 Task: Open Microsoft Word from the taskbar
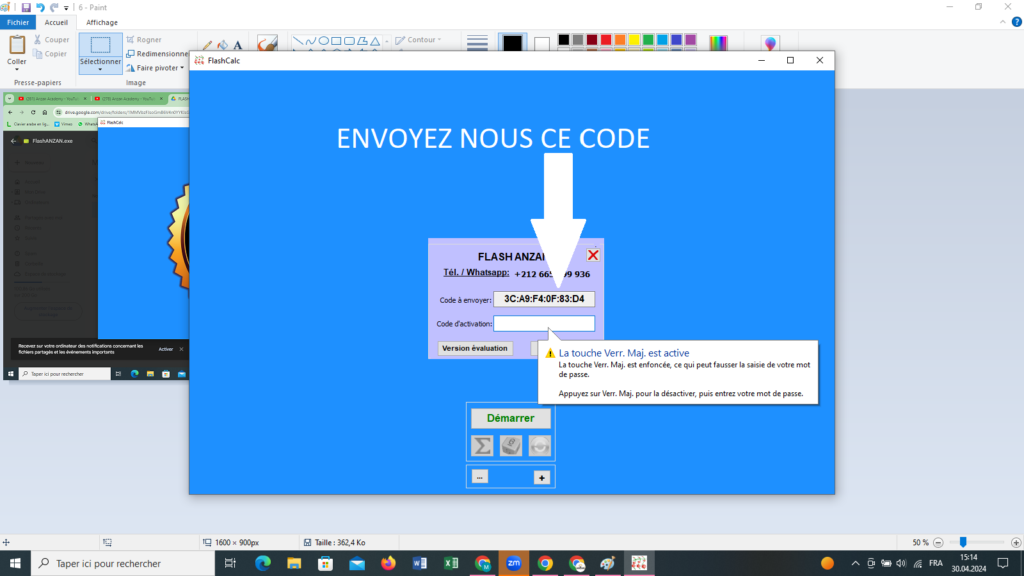[x=419, y=563]
